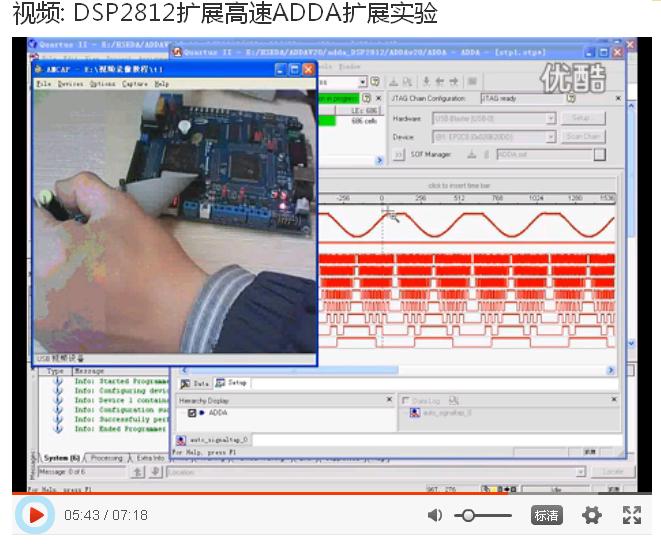
Task: Toggle the Data Log checkbox
Action: tap(406, 400)
